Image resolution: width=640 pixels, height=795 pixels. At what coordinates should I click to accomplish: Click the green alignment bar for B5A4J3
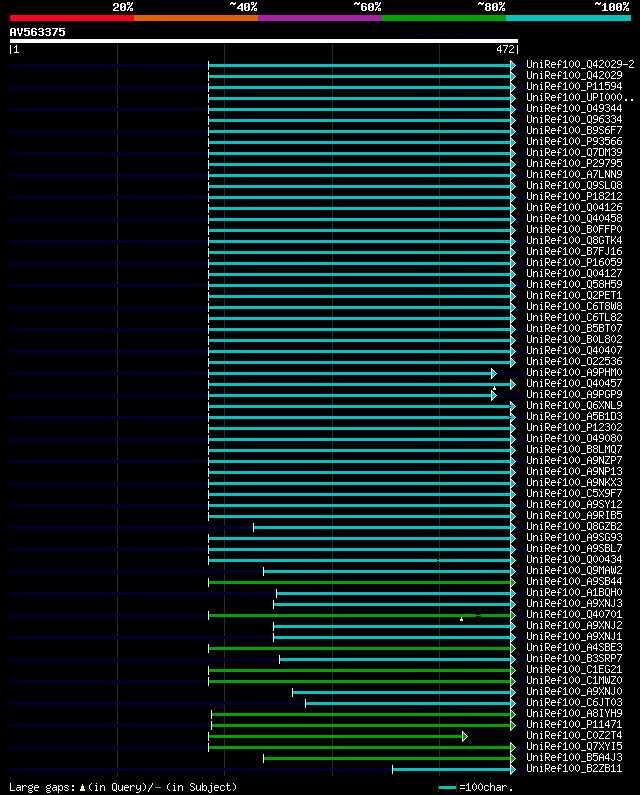pyautogui.click(x=387, y=758)
